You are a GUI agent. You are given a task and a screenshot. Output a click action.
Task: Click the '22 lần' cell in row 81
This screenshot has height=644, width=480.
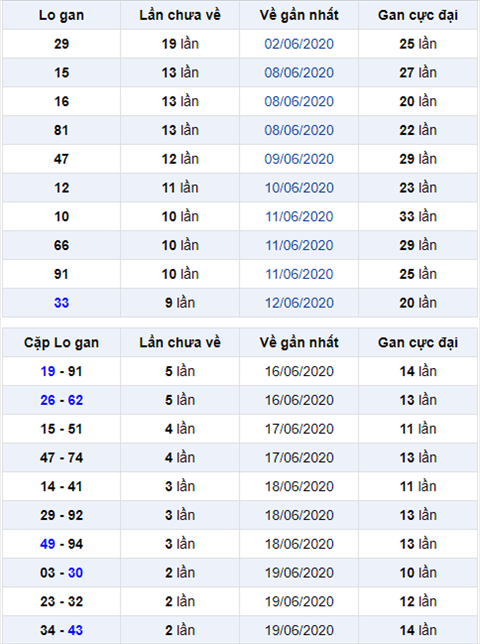418,130
